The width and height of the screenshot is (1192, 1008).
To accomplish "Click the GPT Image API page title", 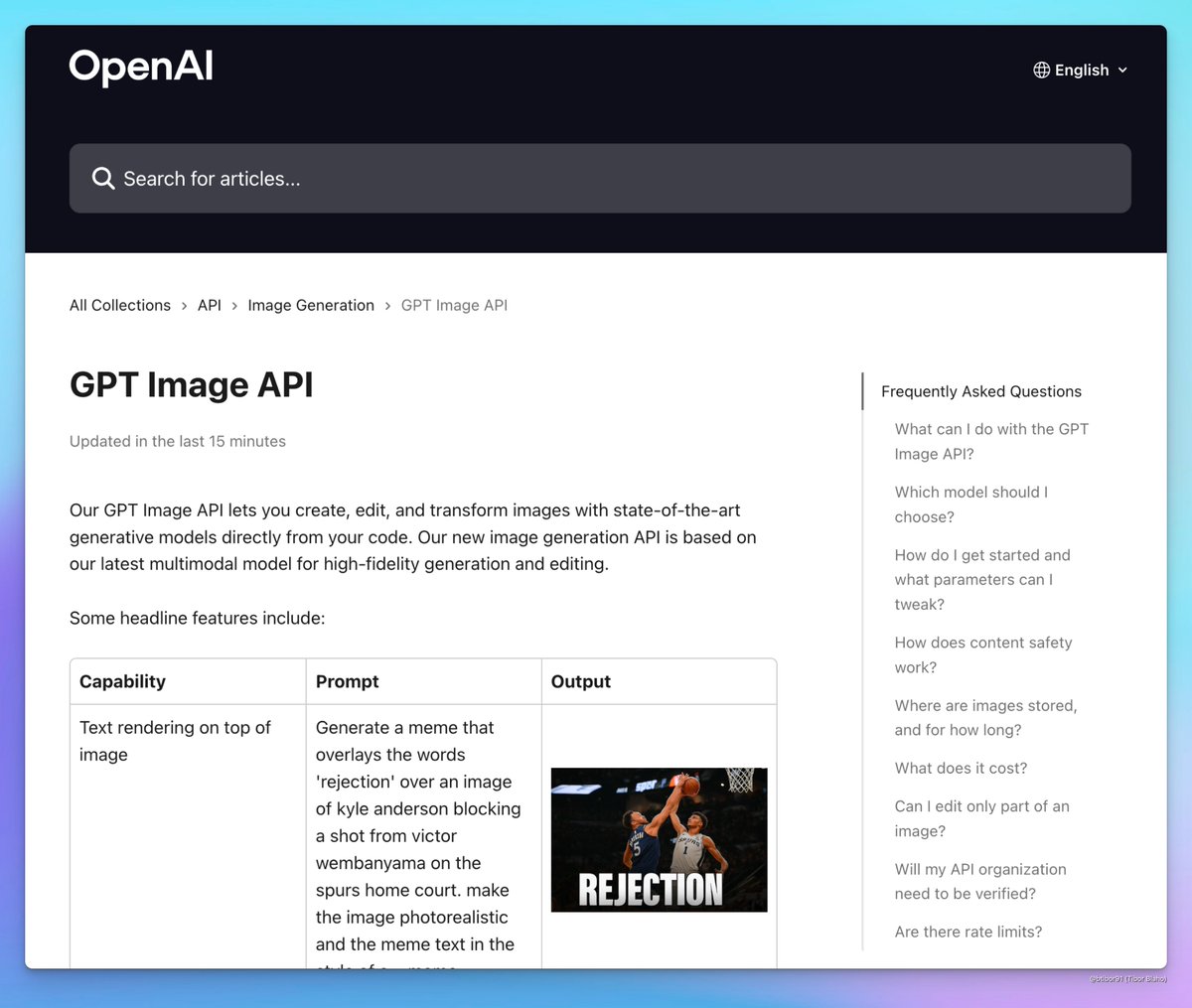I will [x=191, y=385].
